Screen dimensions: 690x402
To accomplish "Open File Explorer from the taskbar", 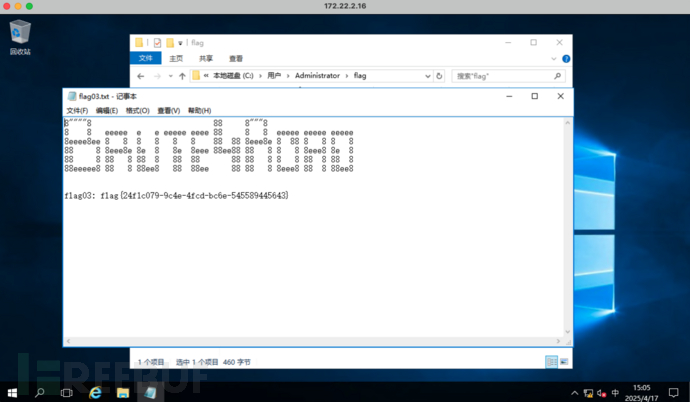I will coord(123,392).
